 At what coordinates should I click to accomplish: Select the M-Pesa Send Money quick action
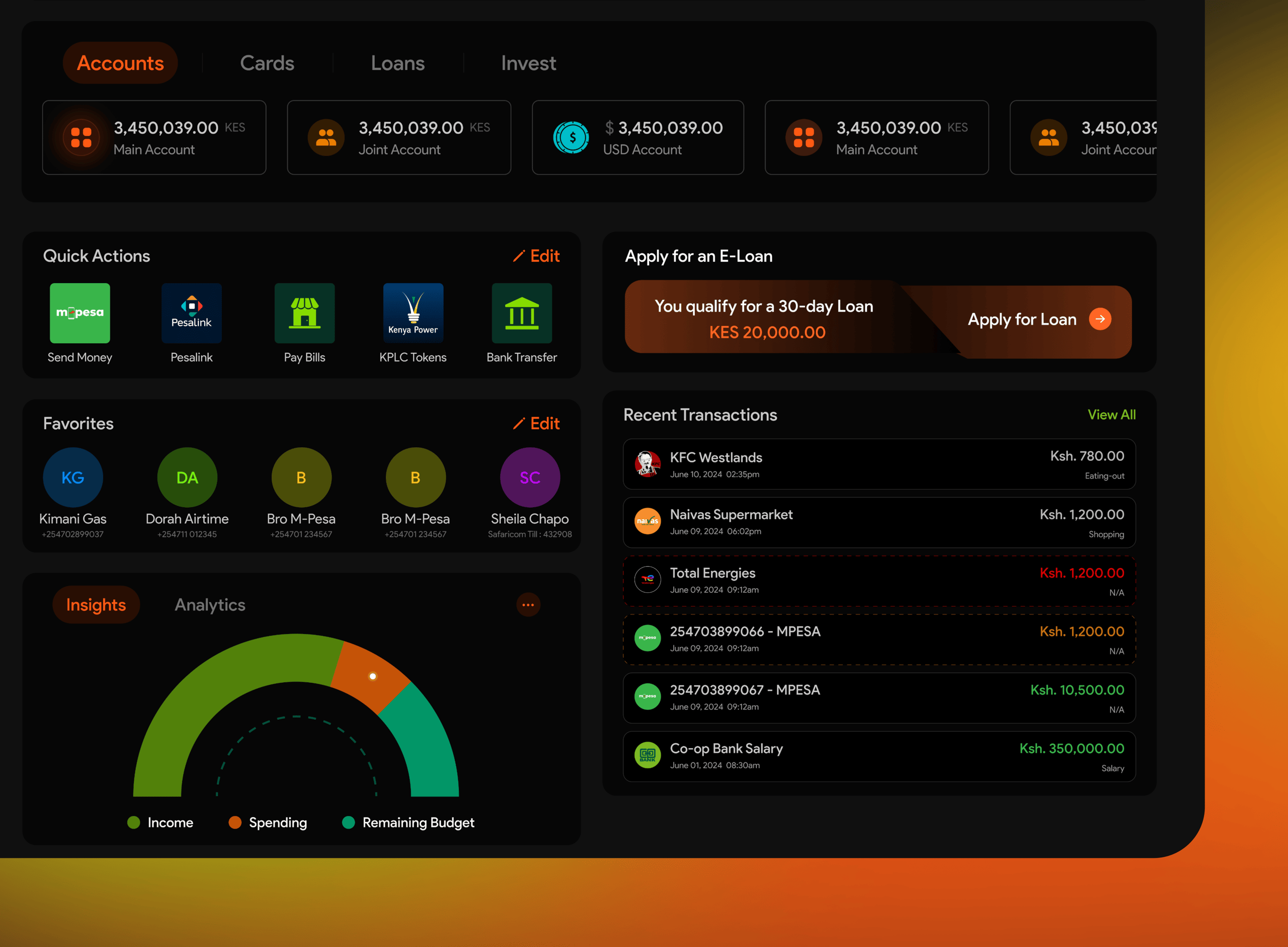click(x=79, y=313)
